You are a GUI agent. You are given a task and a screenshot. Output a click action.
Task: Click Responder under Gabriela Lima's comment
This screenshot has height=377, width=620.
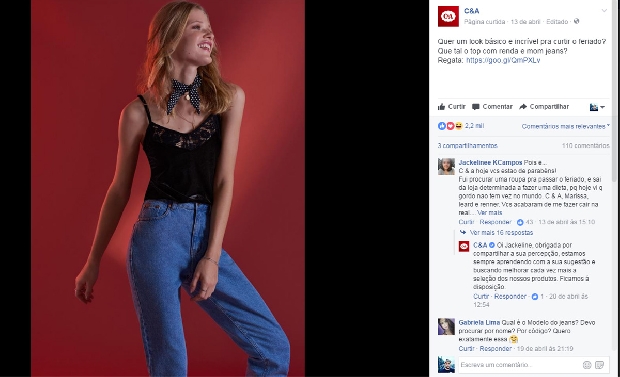coord(495,349)
